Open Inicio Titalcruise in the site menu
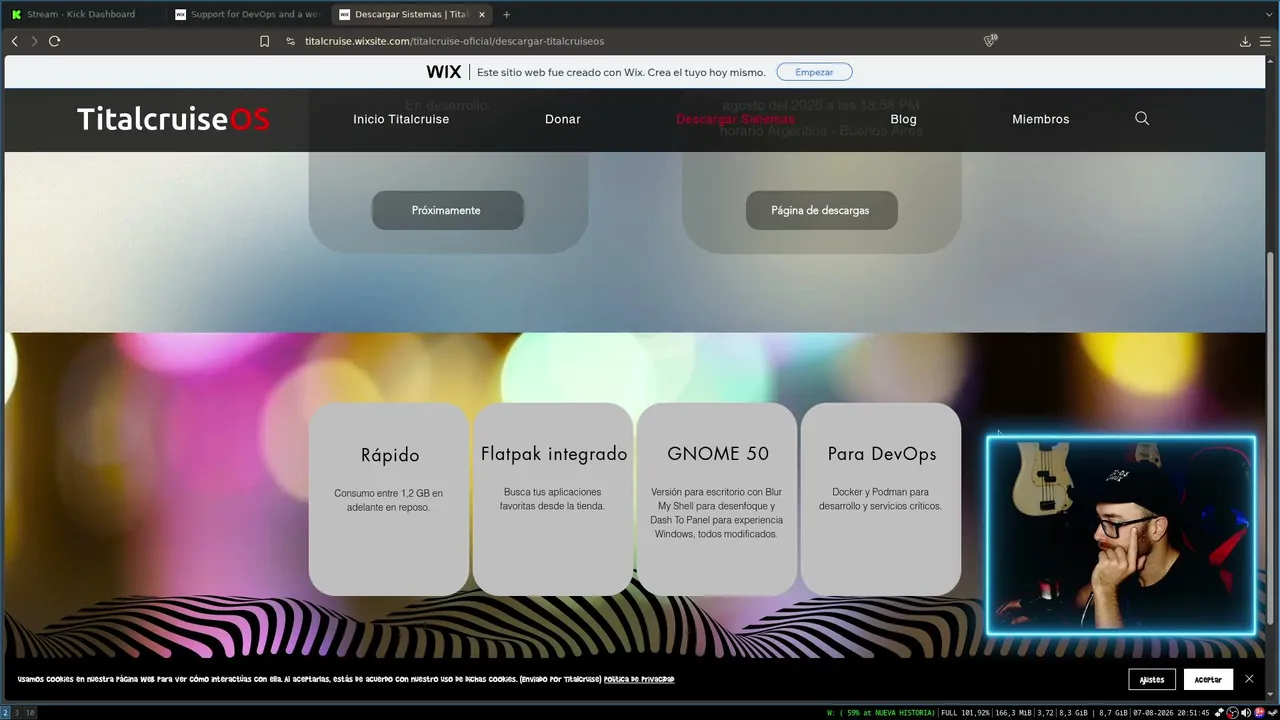 point(401,119)
